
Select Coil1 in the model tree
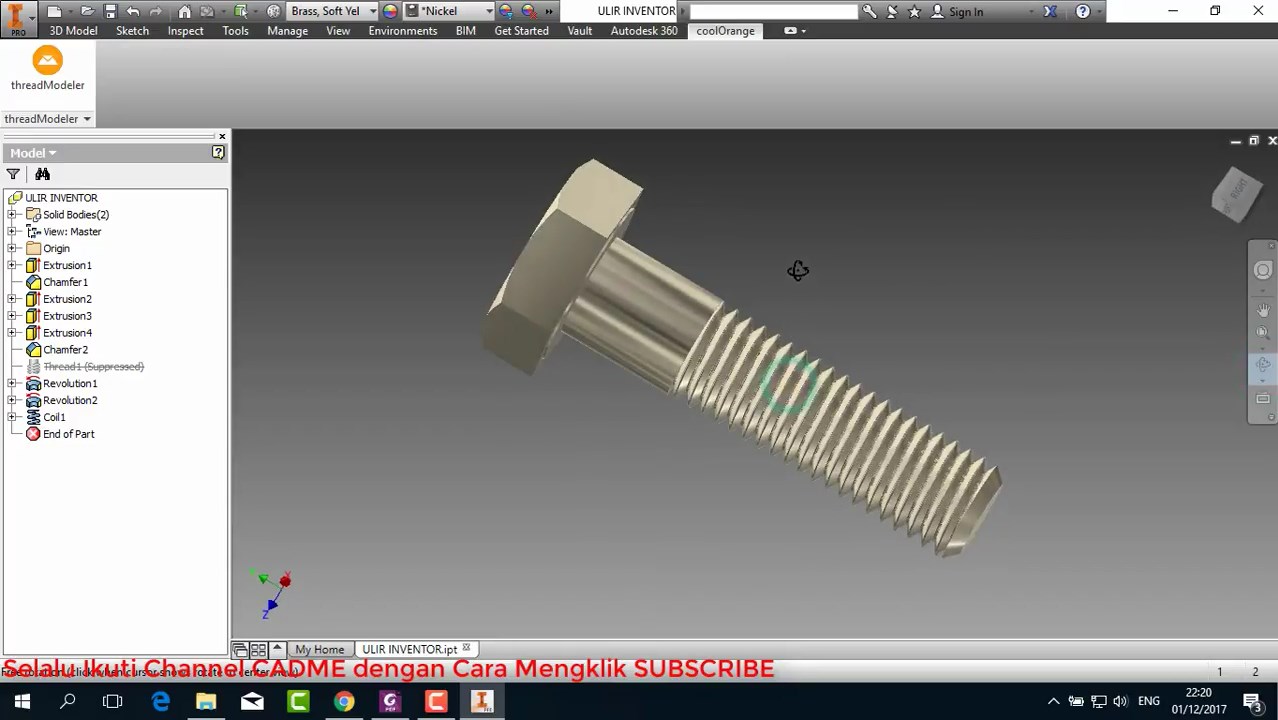click(54, 417)
